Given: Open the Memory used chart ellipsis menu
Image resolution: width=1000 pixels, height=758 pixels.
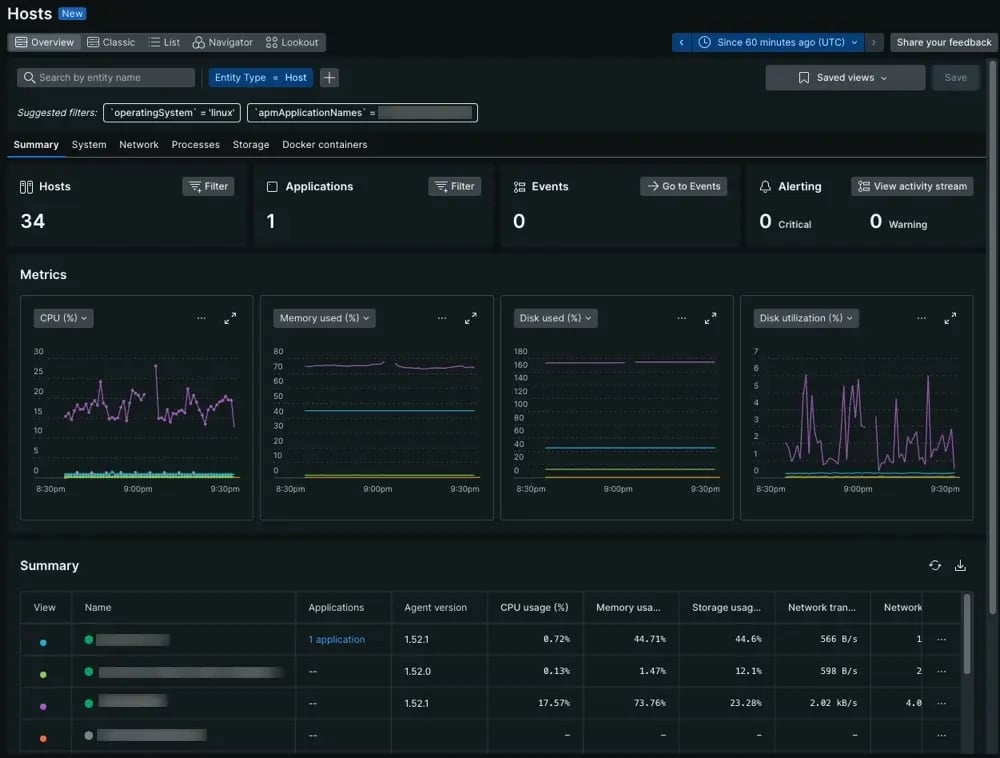Looking at the screenshot, I should (x=442, y=317).
